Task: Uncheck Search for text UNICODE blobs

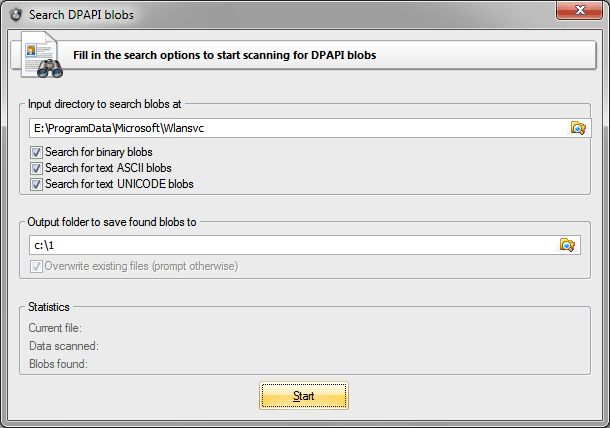Action: (x=36, y=184)
